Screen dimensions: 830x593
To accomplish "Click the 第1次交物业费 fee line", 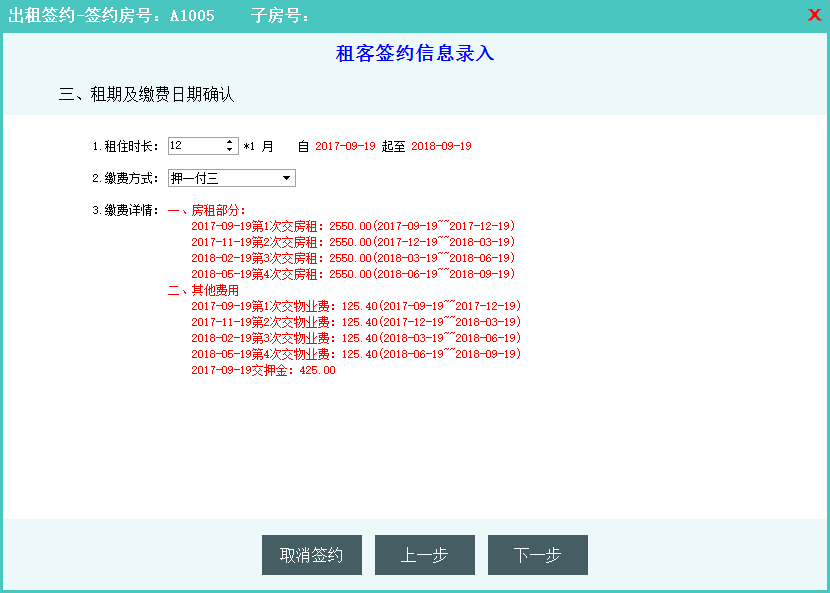I will (x=356, y=306).
